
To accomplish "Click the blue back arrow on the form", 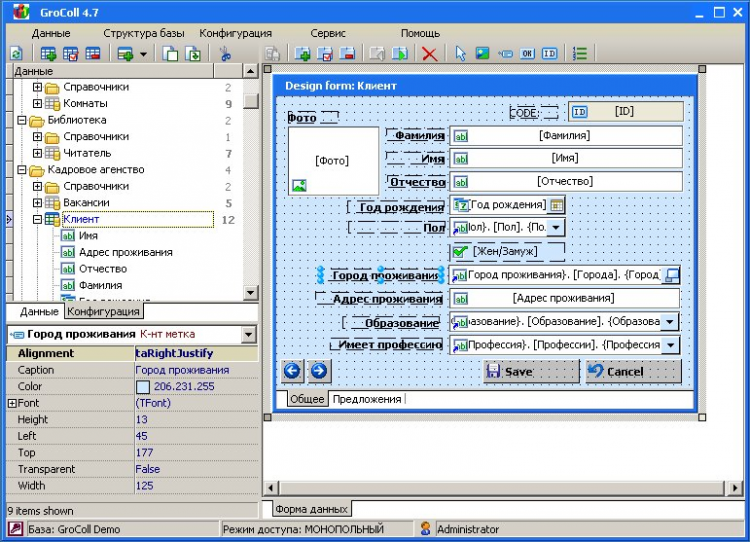I will (x=292, y=371).
